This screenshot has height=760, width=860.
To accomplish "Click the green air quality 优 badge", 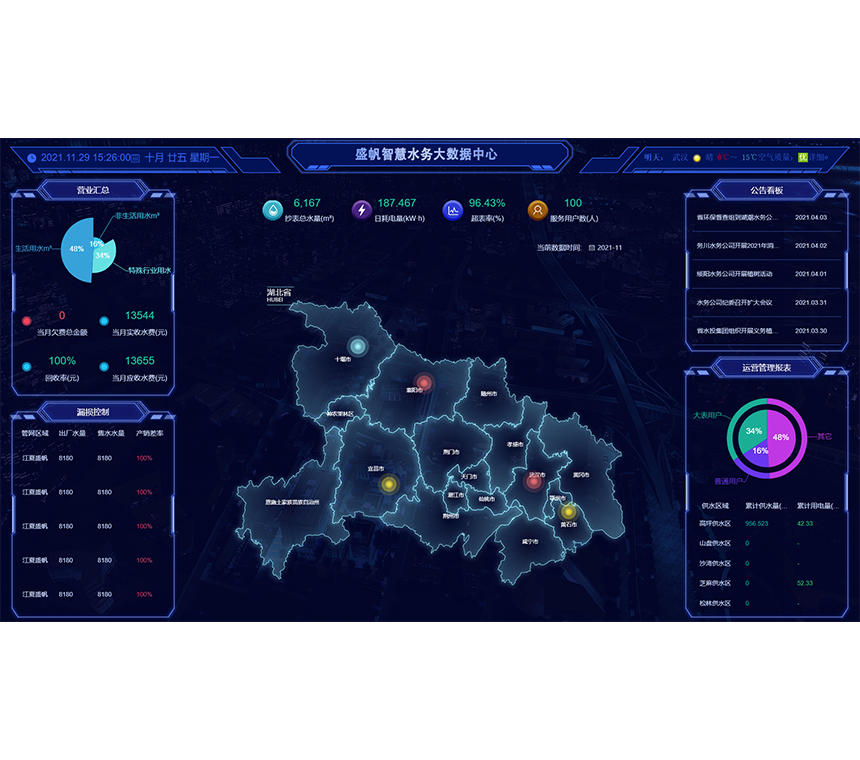I will point(802,157).
